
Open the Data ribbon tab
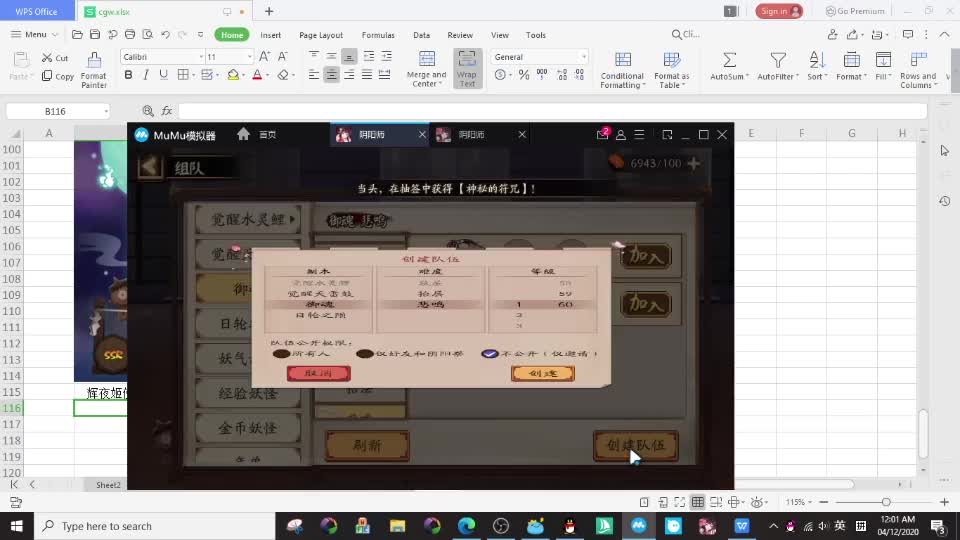(x=421, y=35)
